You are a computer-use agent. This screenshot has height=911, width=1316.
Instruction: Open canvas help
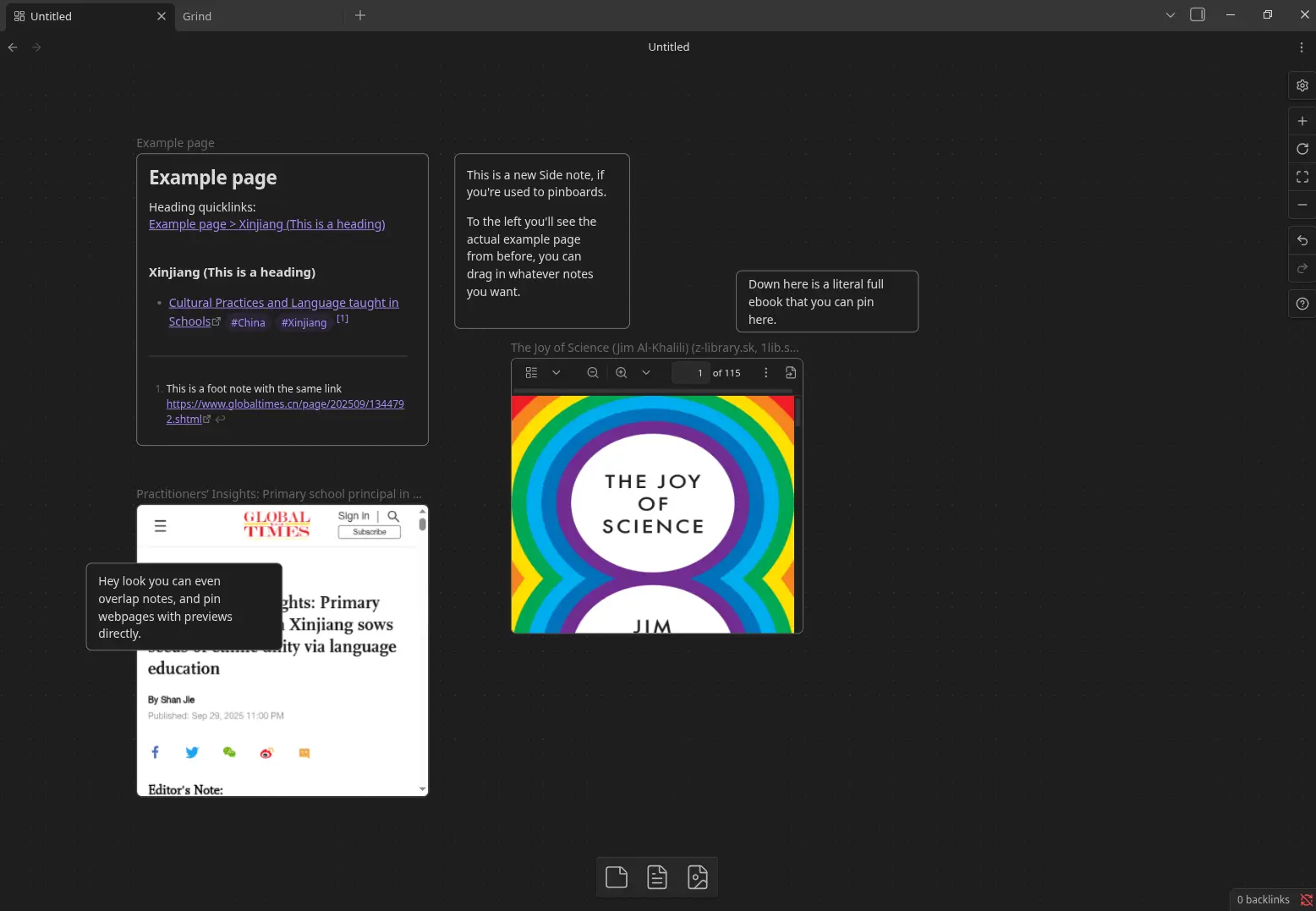click(x=1302, y=304)
